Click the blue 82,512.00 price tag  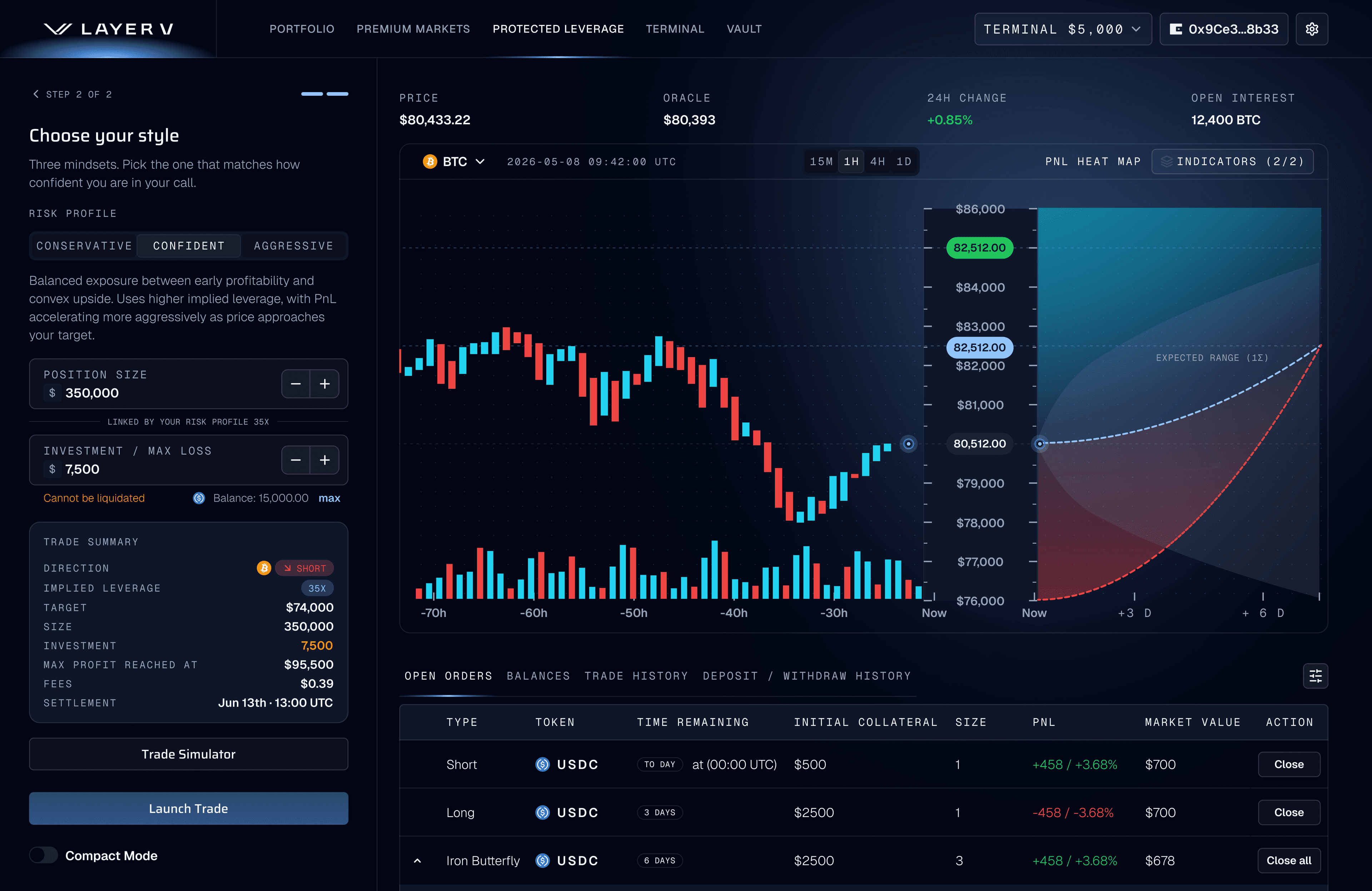point(979,348)
